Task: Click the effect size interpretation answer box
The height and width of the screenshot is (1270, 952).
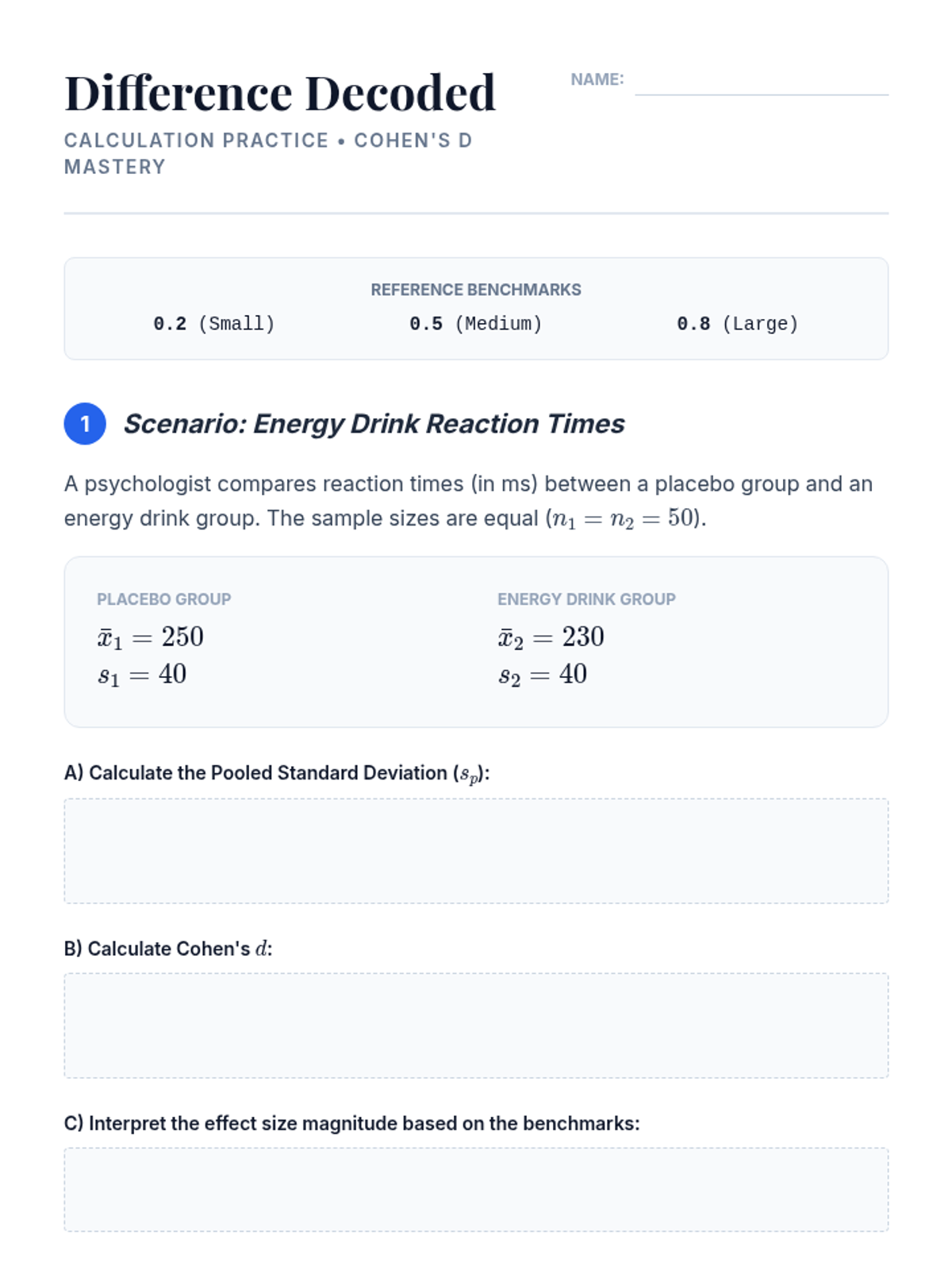Action: [x=476, y=1189]
